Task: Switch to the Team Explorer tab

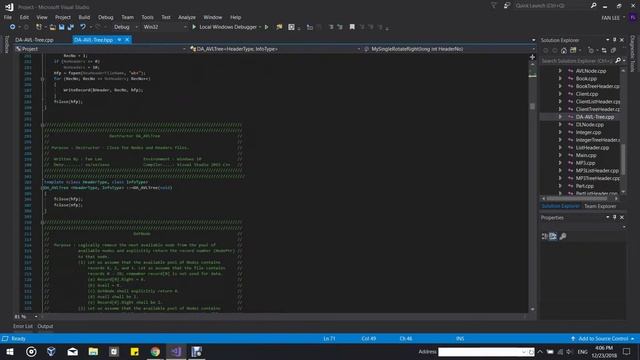Action: coord(600,206)
